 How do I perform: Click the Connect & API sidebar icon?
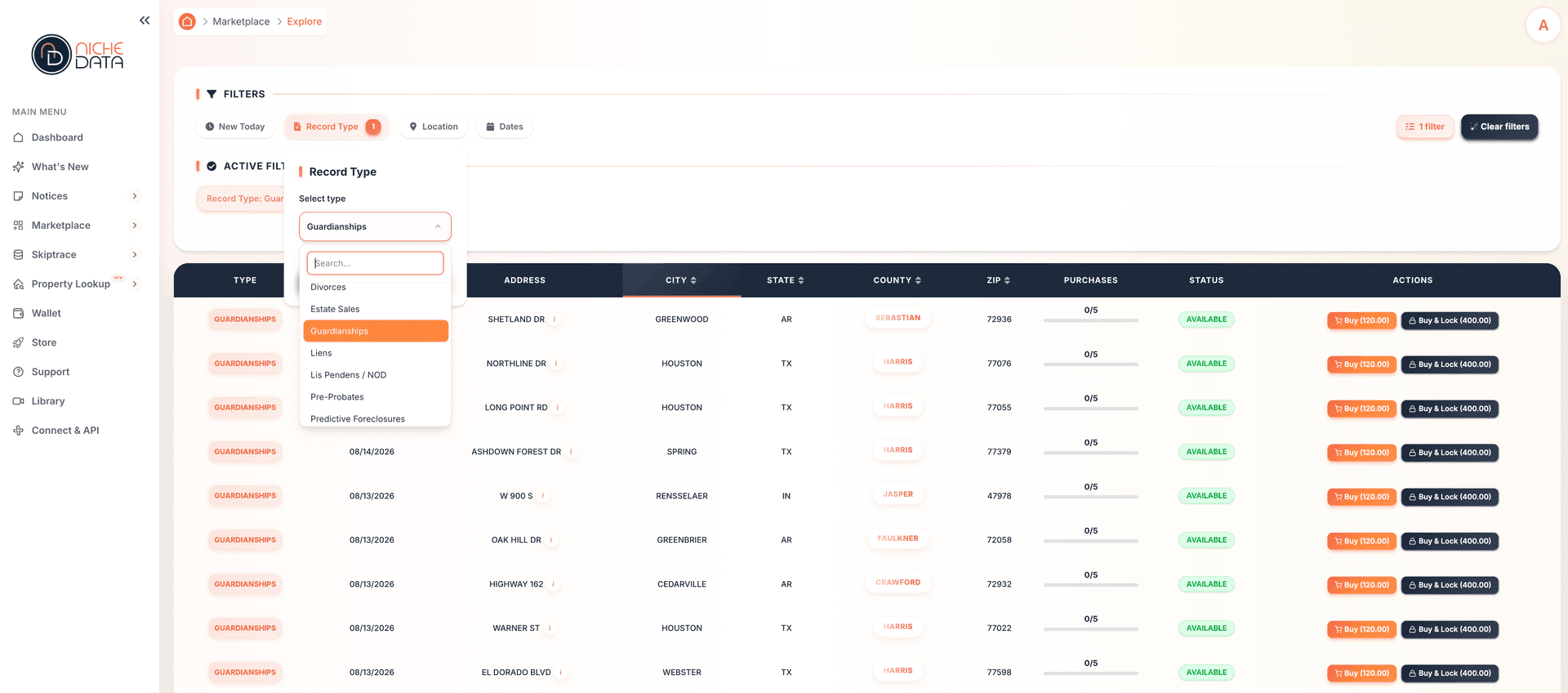18,431
